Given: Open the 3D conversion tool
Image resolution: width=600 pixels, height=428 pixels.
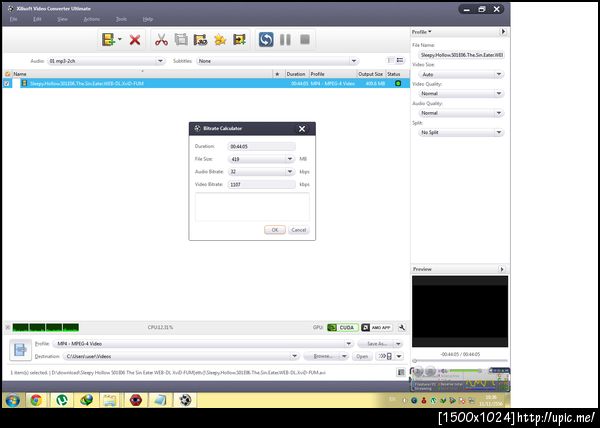Looking at the screenshot, I should point(201,39).
